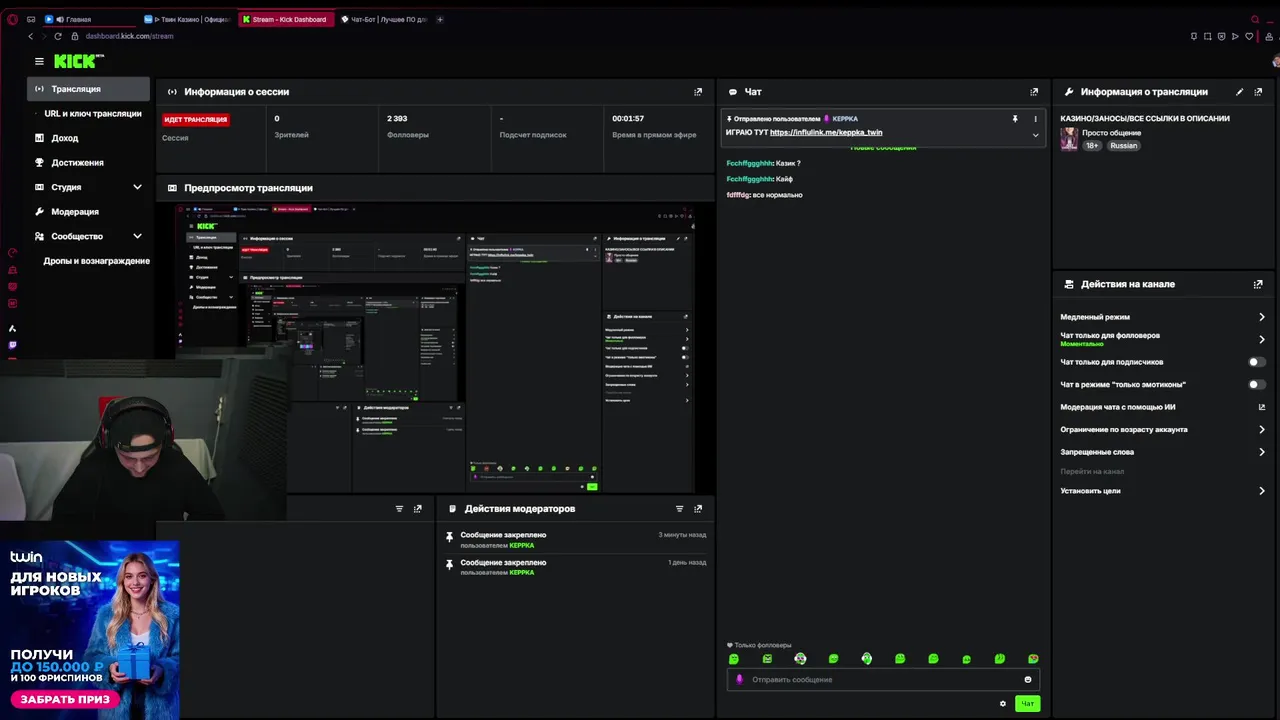Go back in the browser
Screen dimensions: 1280x720
[30, 36]
